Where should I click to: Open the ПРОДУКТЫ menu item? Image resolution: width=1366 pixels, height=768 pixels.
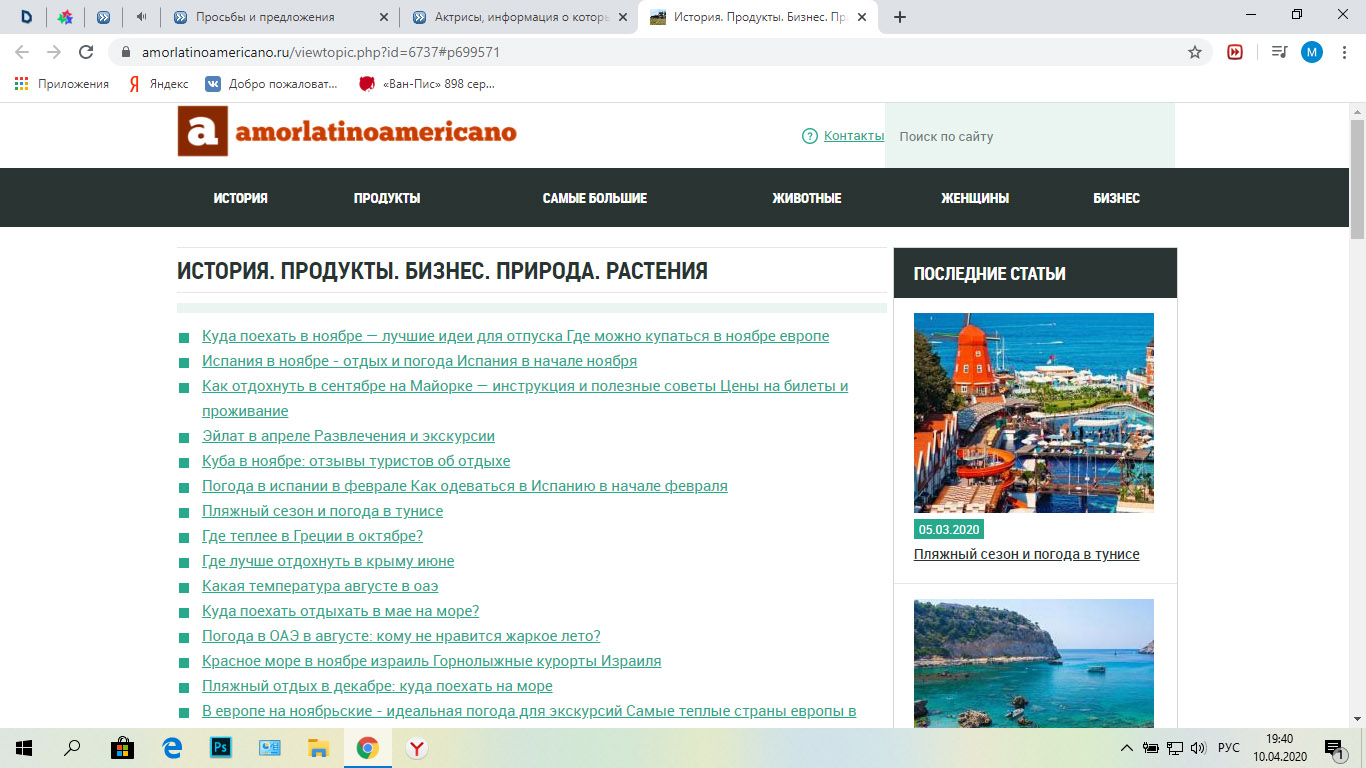pyautogui.click(x=387, y=198)
